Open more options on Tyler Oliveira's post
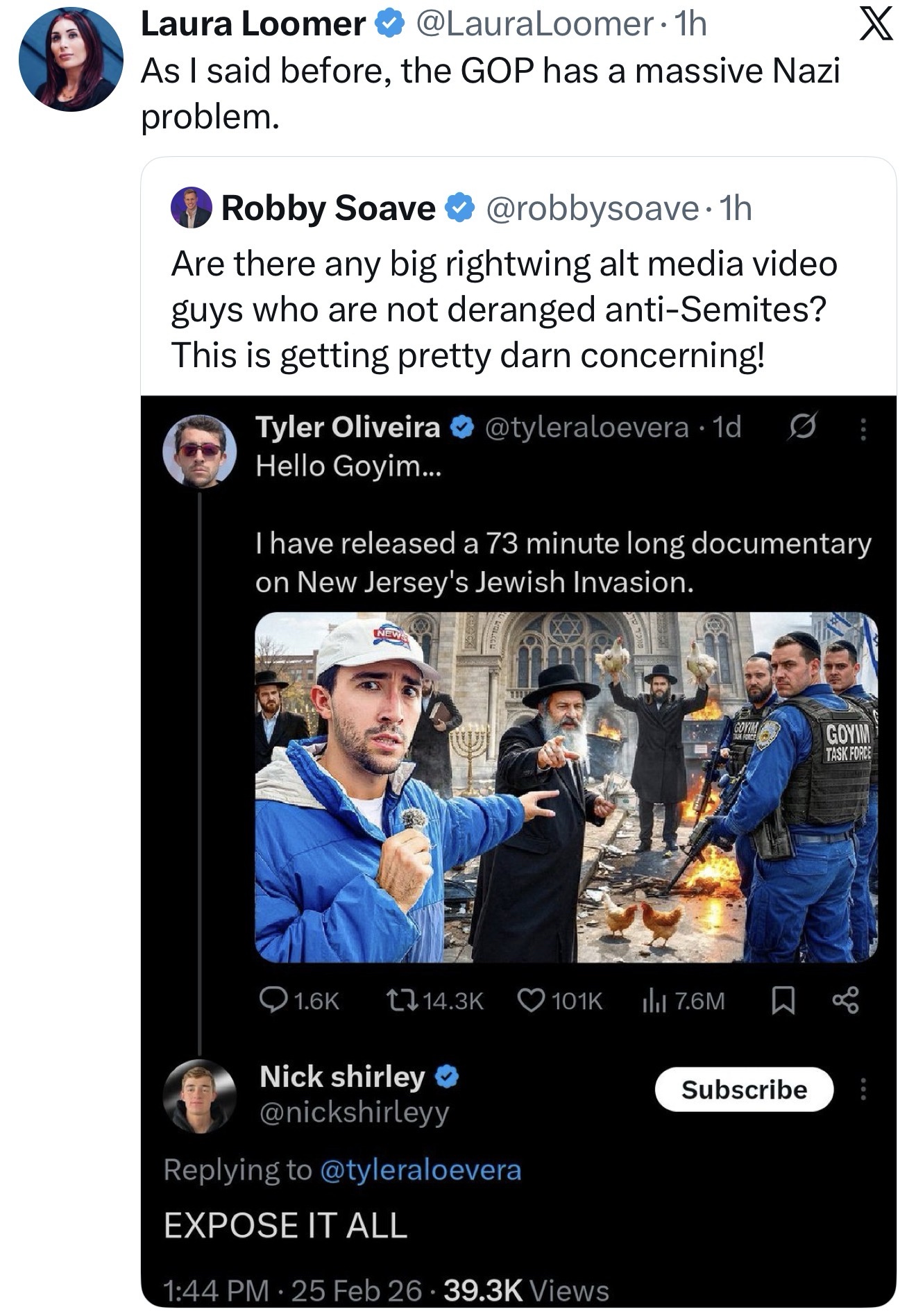916x1316 pixels. 863,430
